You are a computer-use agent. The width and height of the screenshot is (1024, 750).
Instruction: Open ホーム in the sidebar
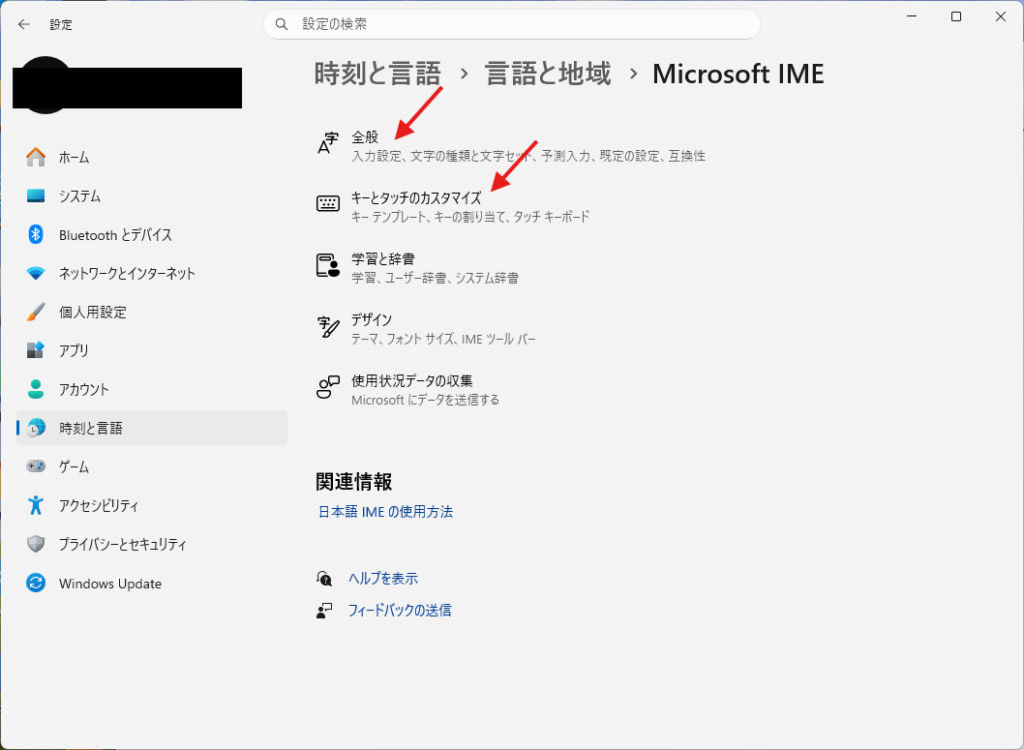(x=152, y=157)
